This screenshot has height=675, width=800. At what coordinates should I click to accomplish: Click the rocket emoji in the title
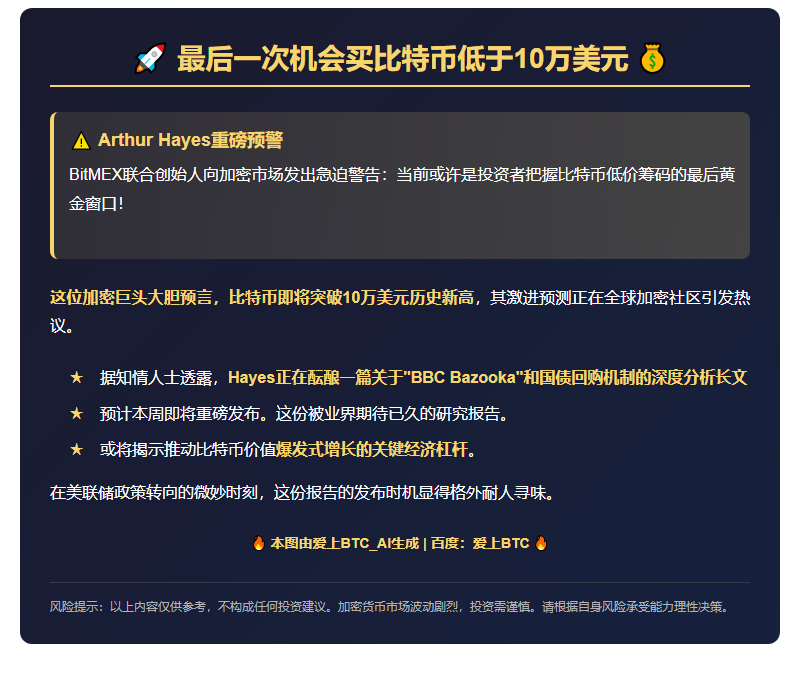pos(151,58)
